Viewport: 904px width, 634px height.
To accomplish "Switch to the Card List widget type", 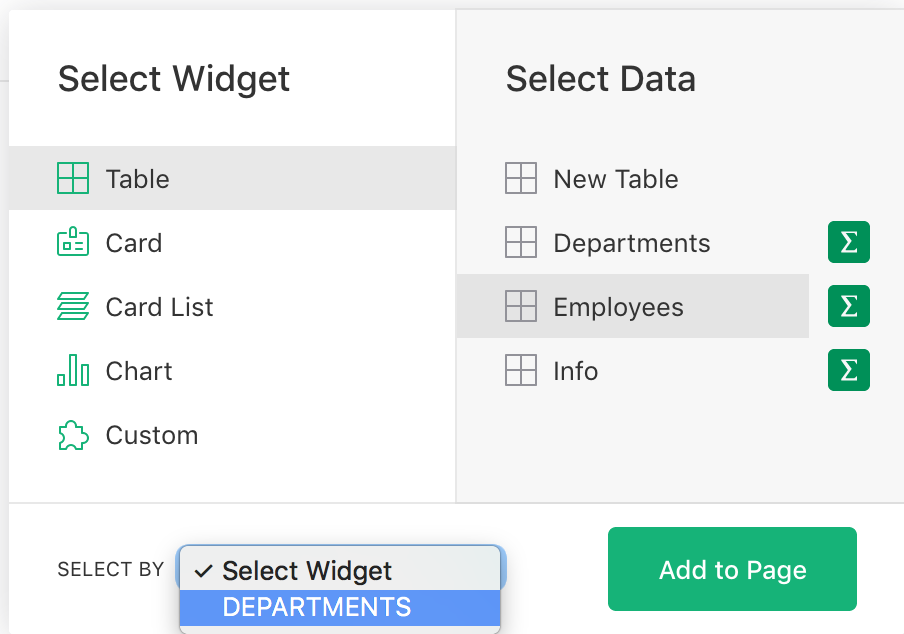I will pos(158,306).
